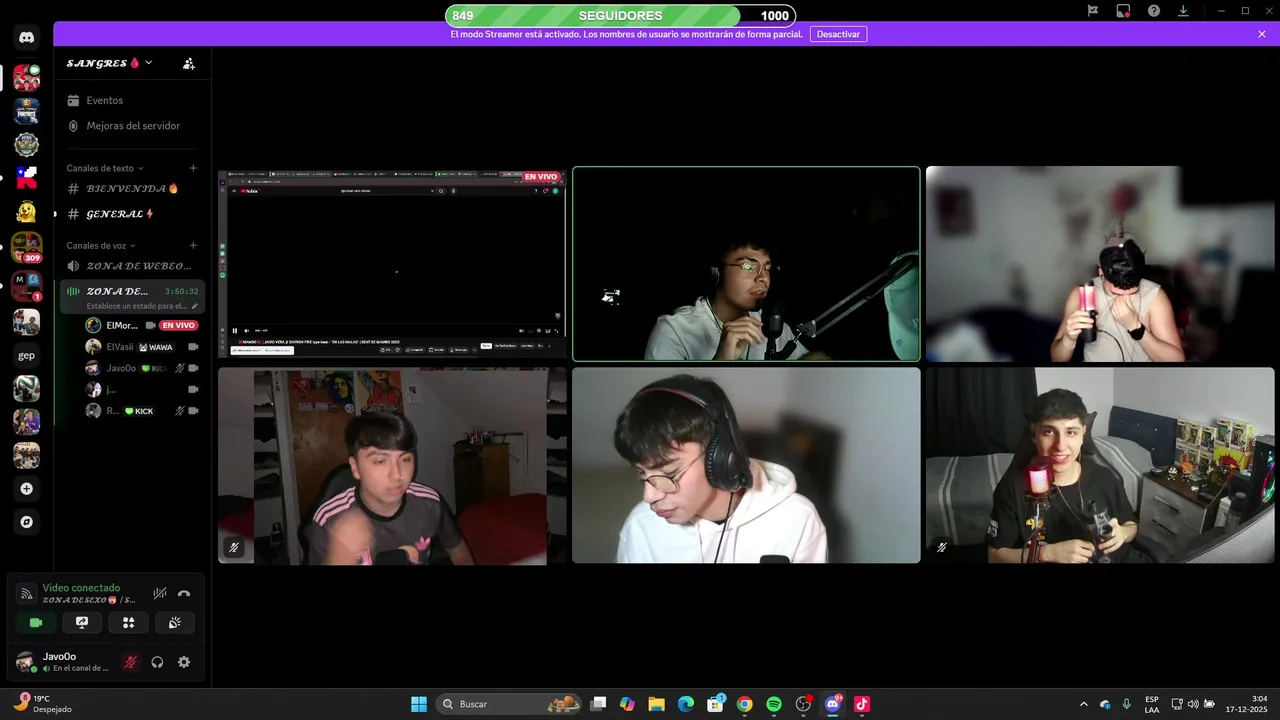The image size is (1280, 720).
Task: Open the soundboard button
Action: click(174, 622)
